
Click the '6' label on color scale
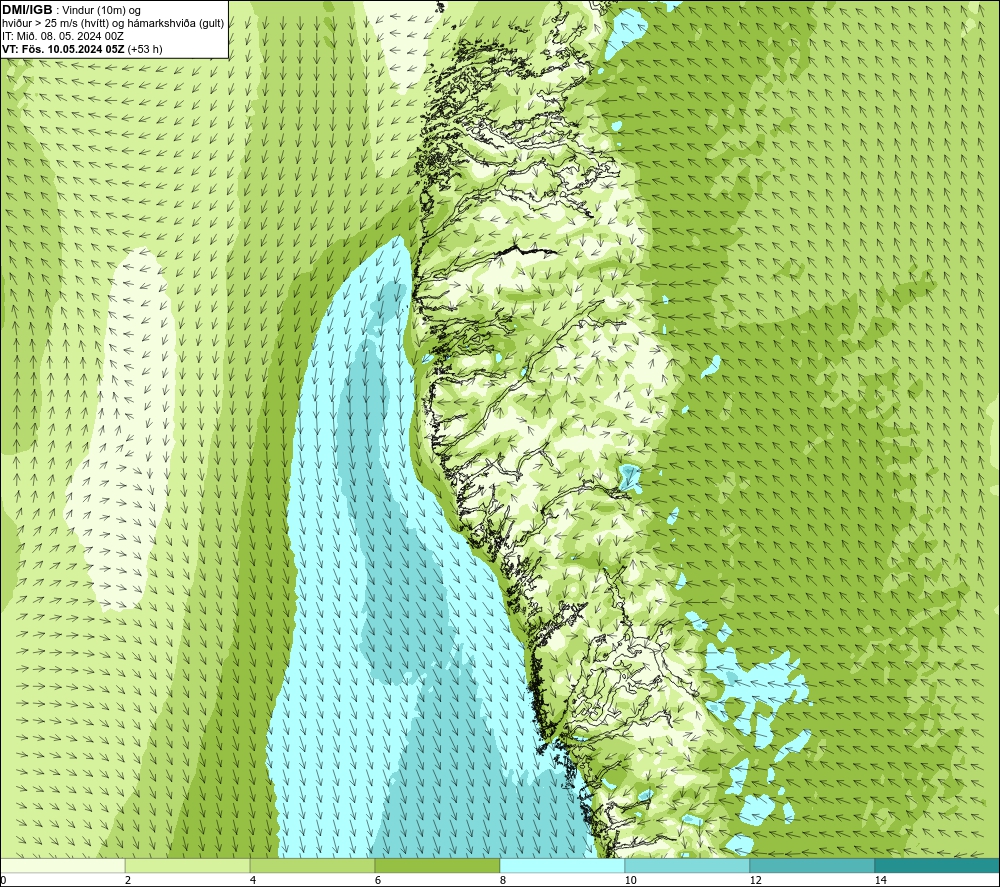(378, 880)
